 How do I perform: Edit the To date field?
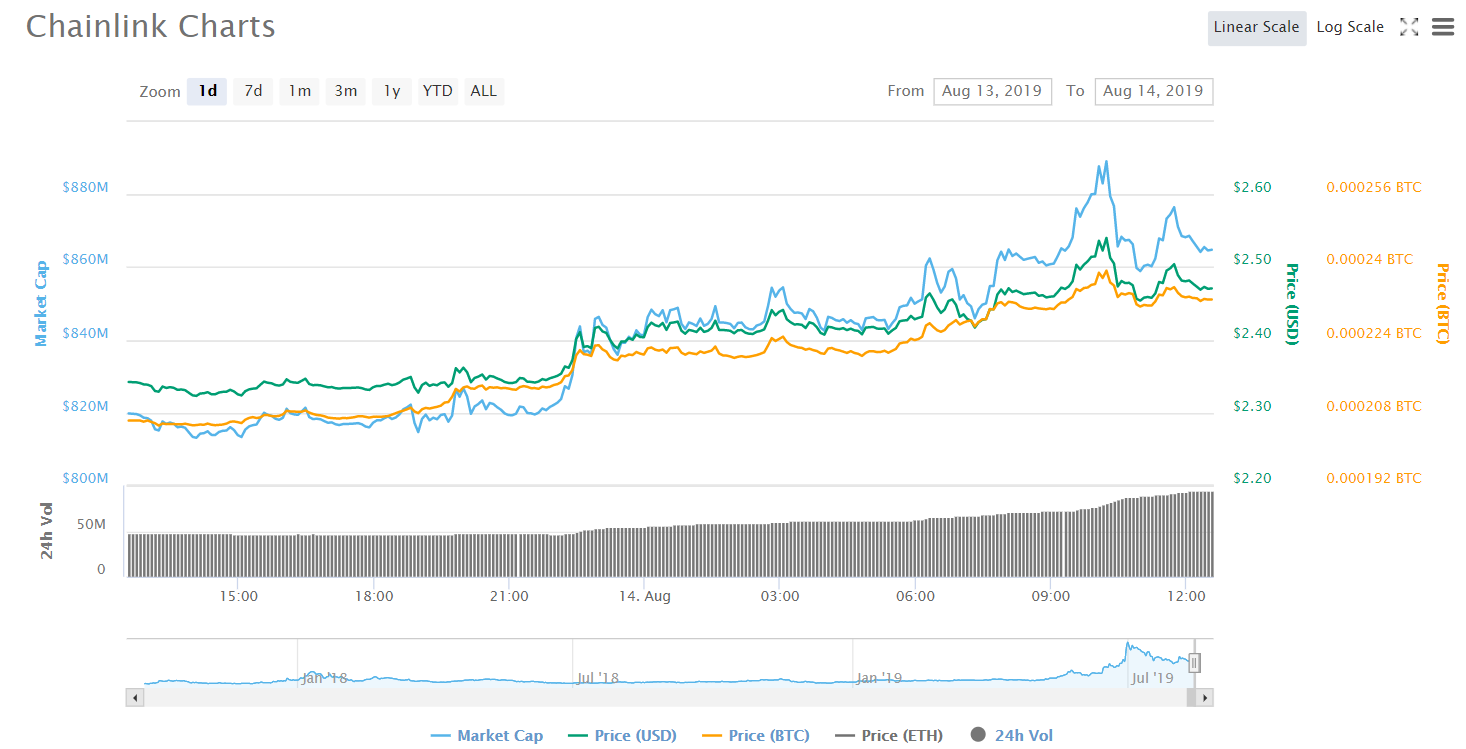pyautogui.click(x=1154, y=91)
